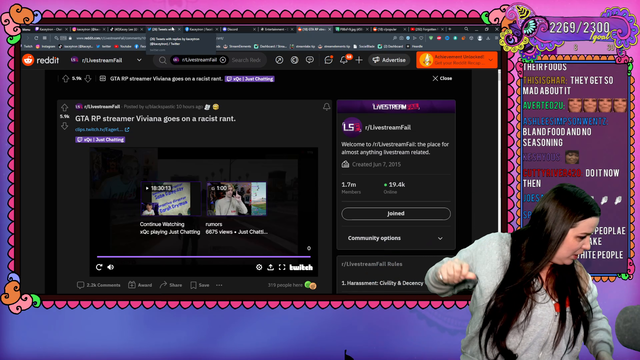Click the xQc Just Chatting post flair

100,140
